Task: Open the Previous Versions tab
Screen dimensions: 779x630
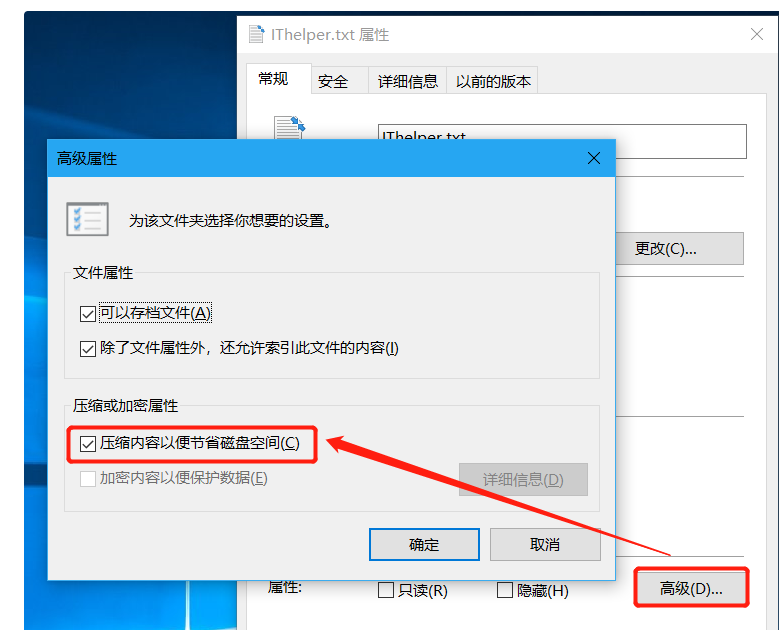Action: pyautogui.click(x=492, y=80)
